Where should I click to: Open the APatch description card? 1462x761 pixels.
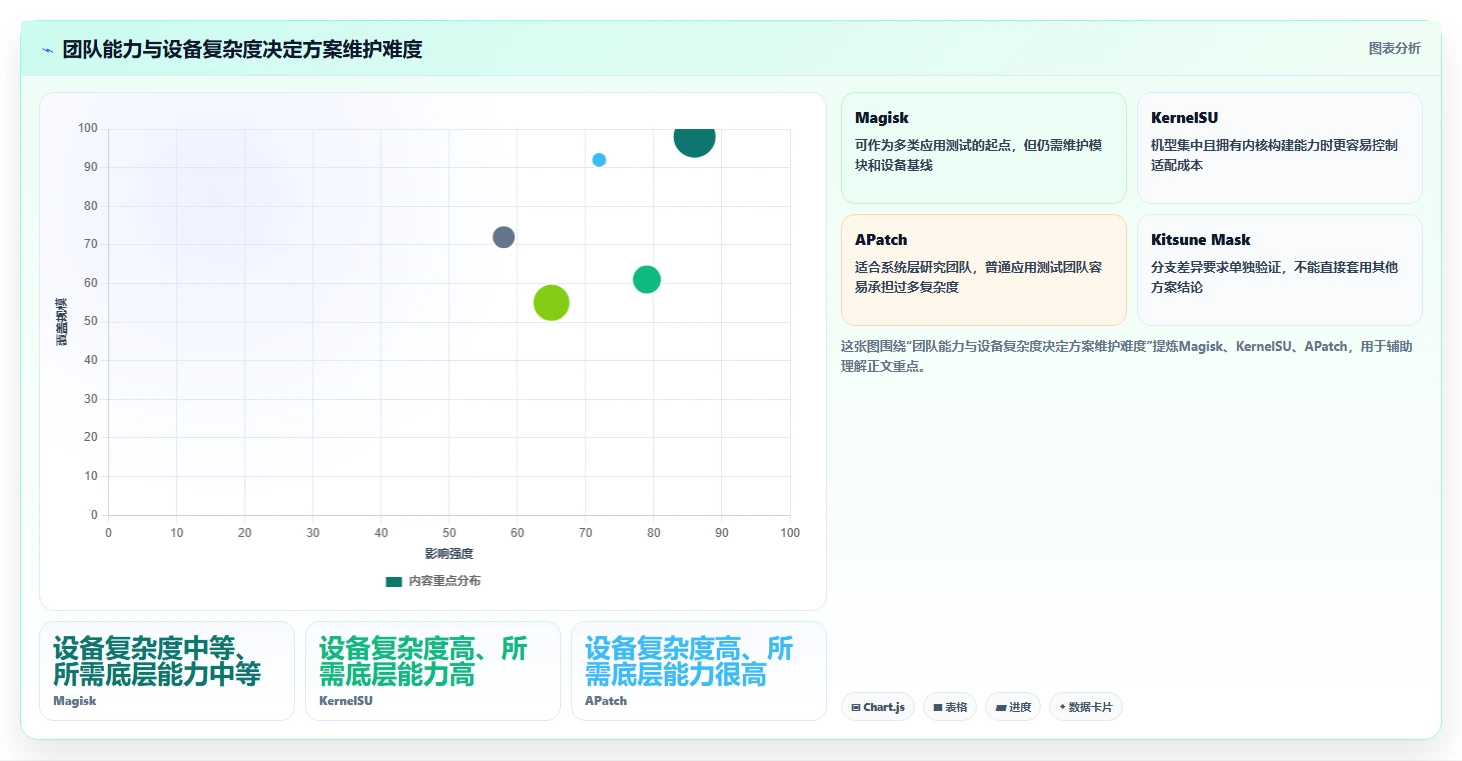984,270
